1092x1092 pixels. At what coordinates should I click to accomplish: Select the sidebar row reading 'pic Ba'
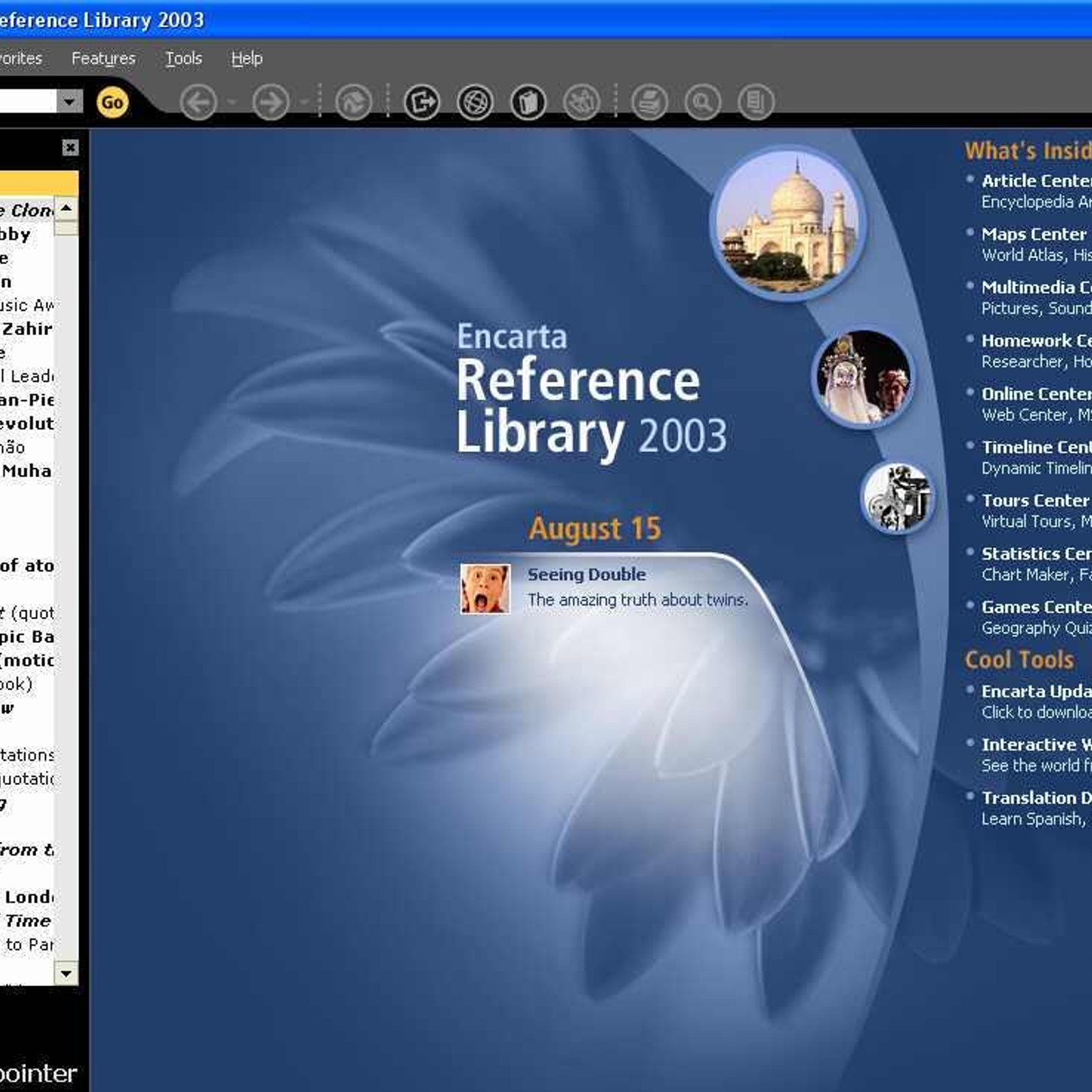pyautogui.click(x=27, y=637)
